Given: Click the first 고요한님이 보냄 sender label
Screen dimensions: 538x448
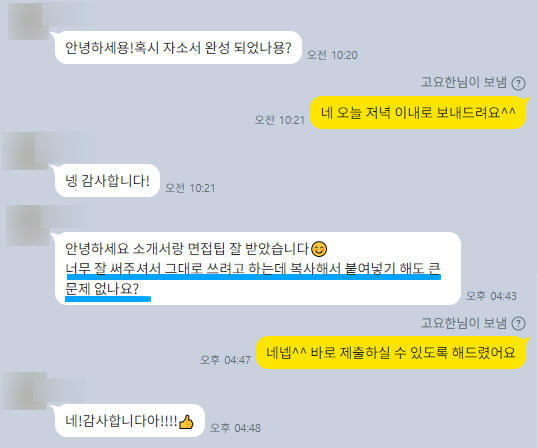Looking at the screenshot, I should (x=464, y=83).
